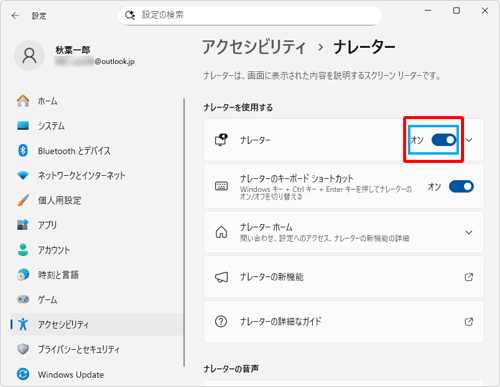Viewport: 500px width, 387px height.
Task: Expand the ナレーター row chevron
Action: pyautogui.click(x=469, y=140)
